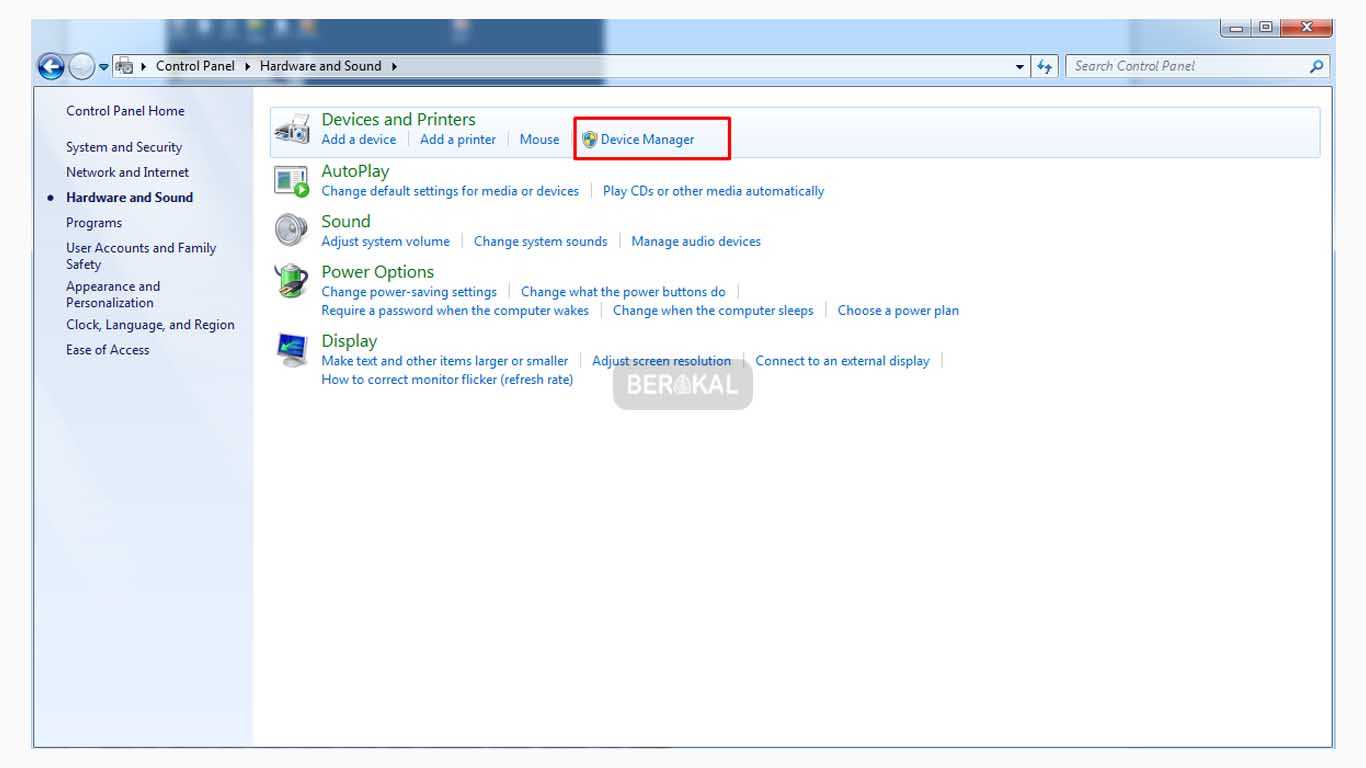Click the Control Panel icon in address bar
Viewport: 1366px width, 768px height.
point(124,66)
